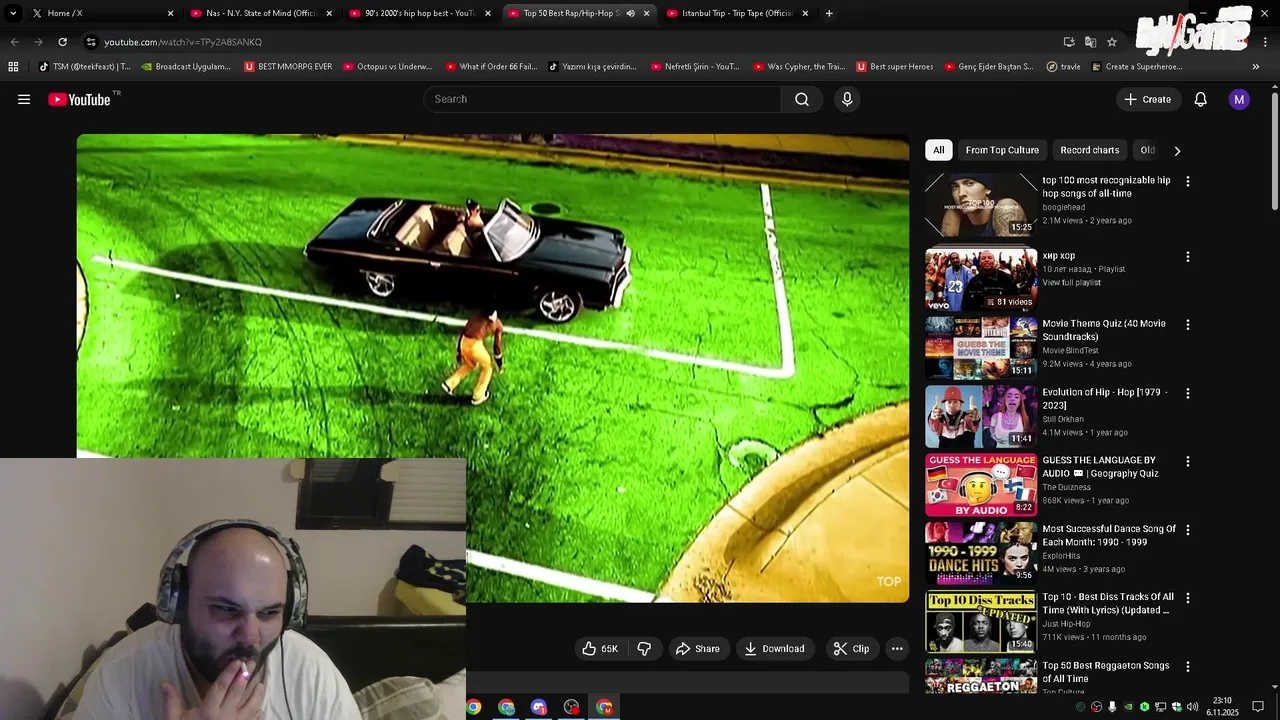
Task: Click the URL address bar
Action: [x=570, y=42]
